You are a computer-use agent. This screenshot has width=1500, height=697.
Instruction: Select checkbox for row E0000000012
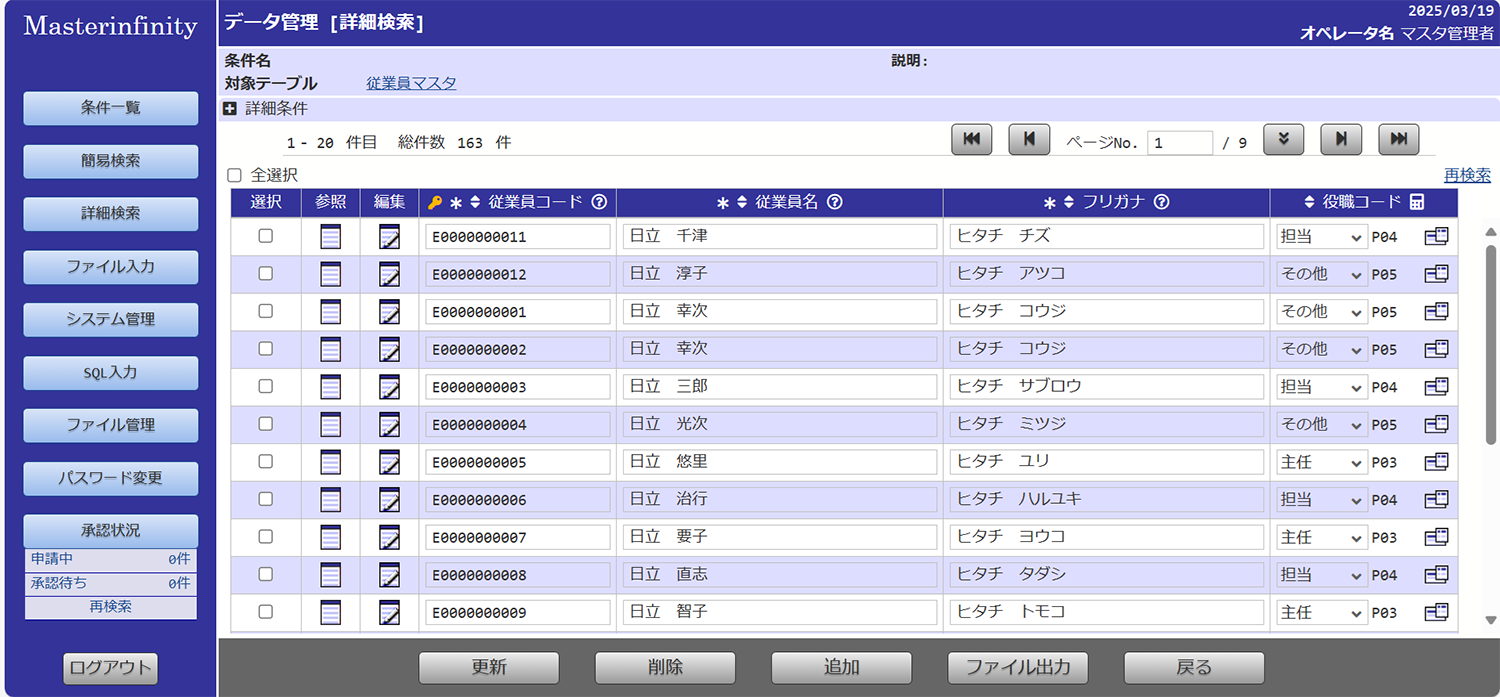point(265,274)
